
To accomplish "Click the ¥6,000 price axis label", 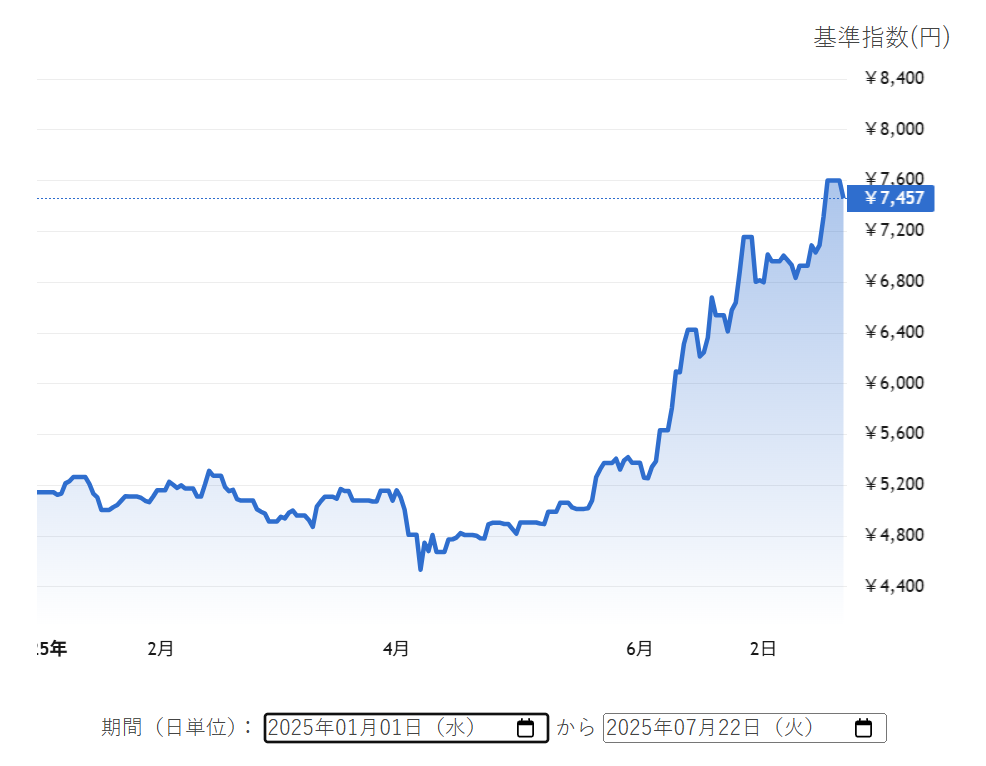I will 894,383.
